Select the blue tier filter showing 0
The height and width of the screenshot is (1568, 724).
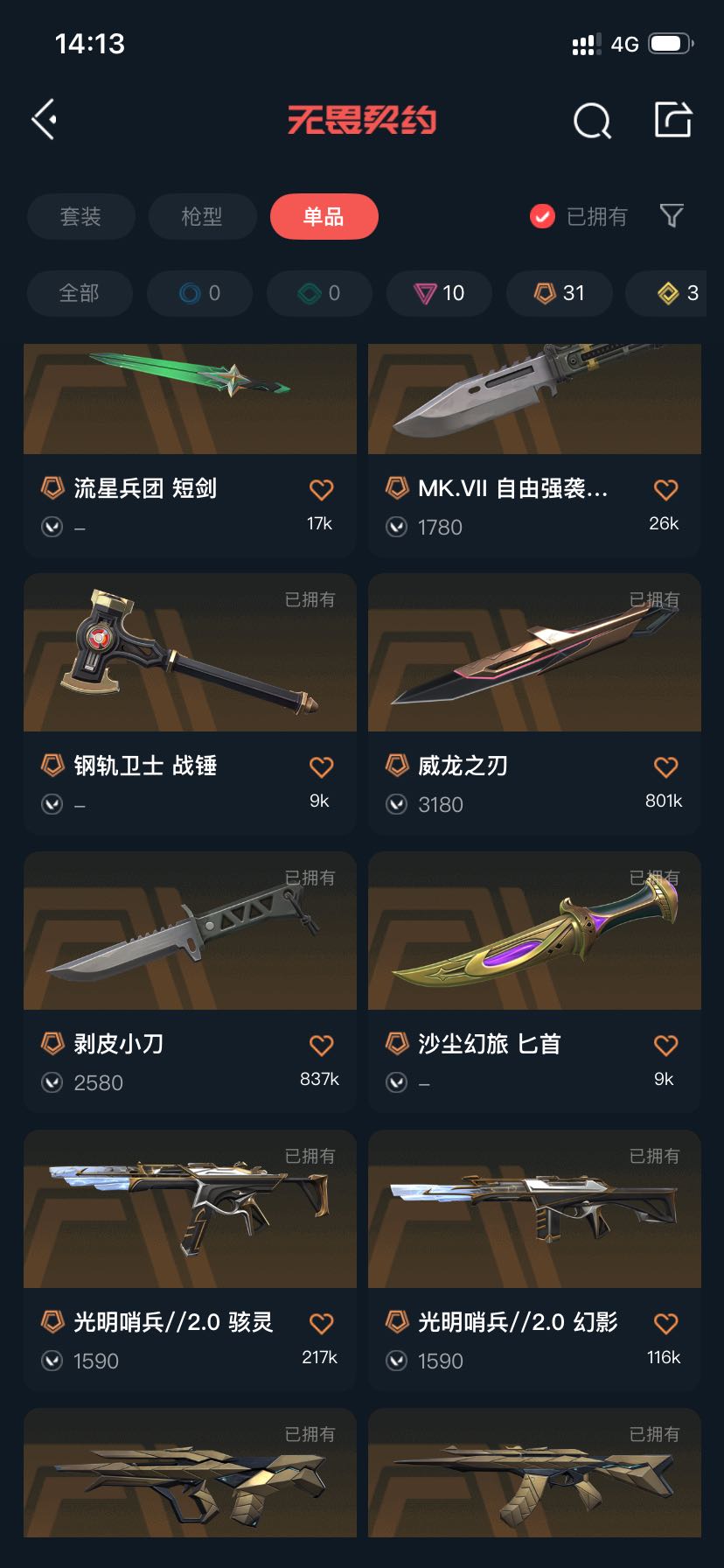click(x=200, y=293)
